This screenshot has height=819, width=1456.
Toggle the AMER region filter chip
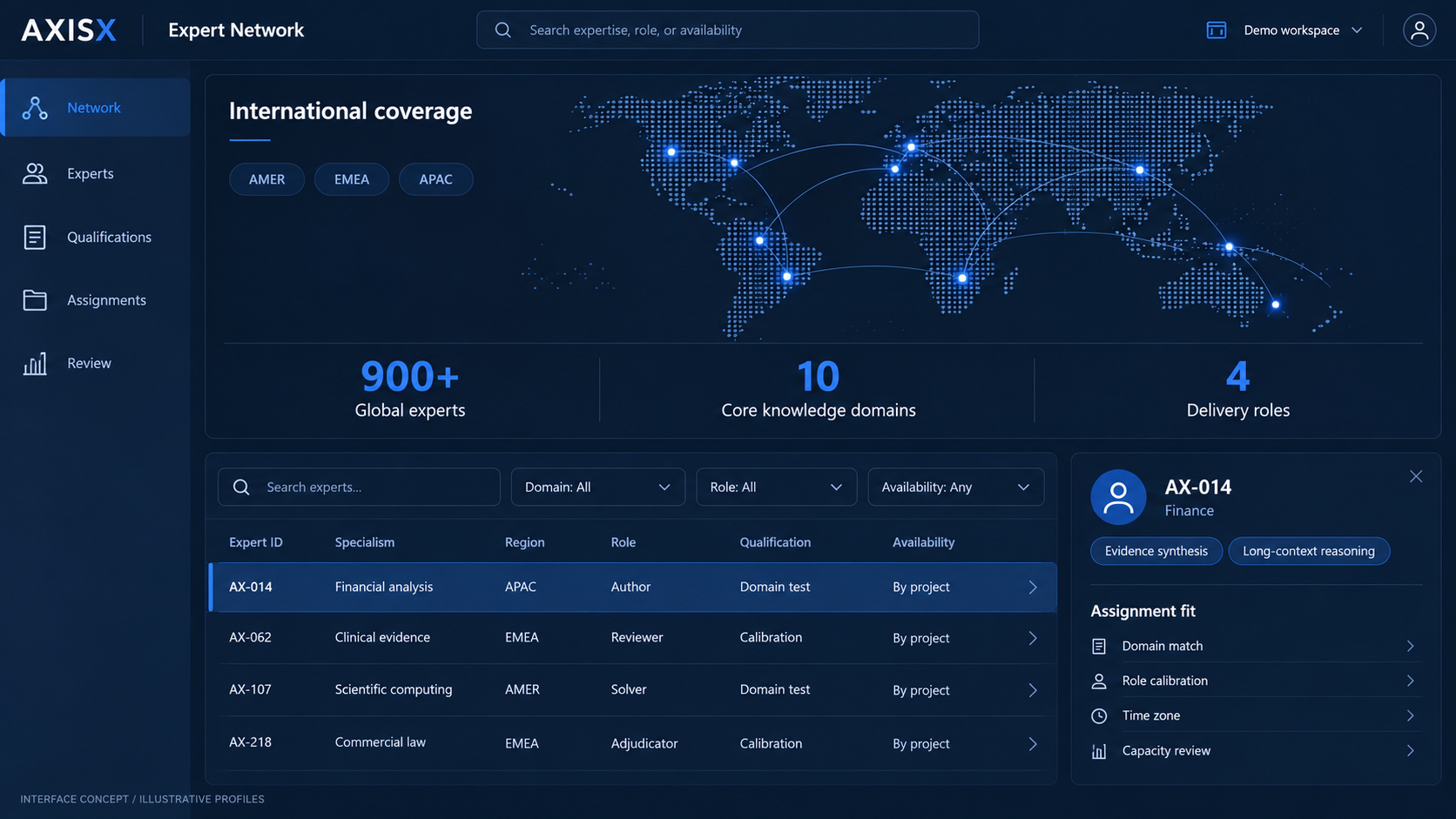[266, 179]
